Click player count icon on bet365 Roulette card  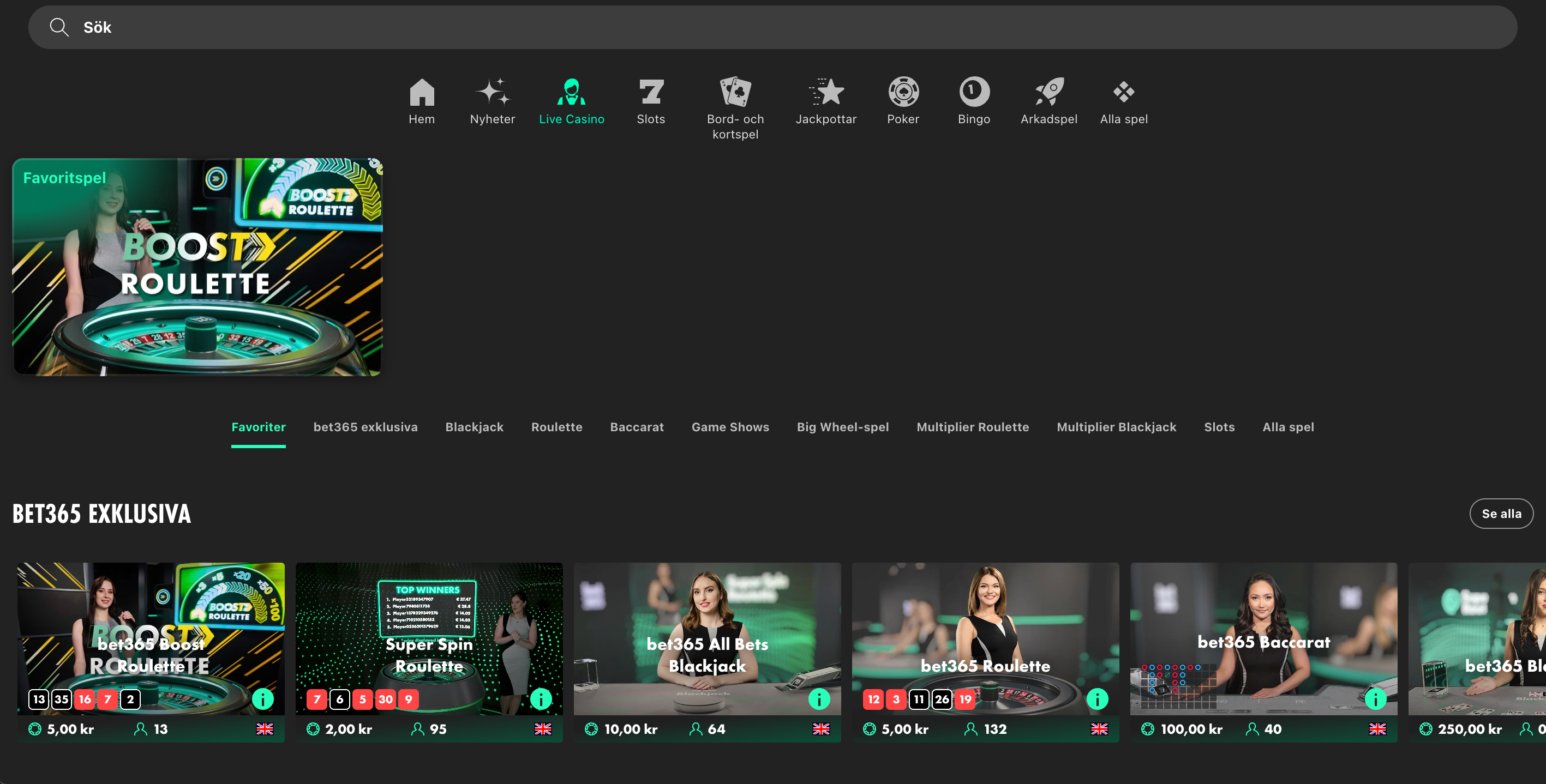pos(970,729)
